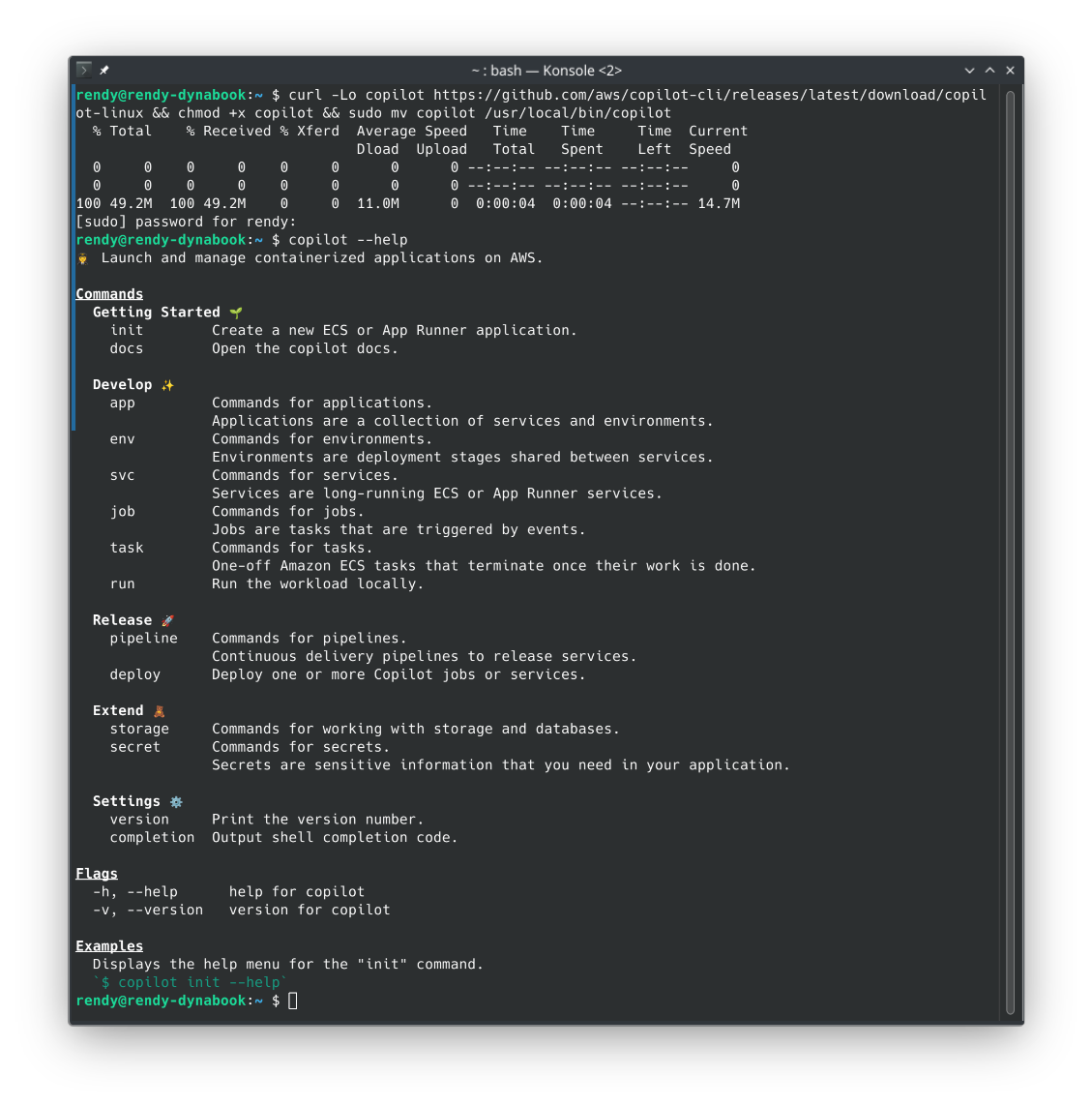The image size is (1092, 1106).
Task: Click the '-v, --version' flag
Action: click(x=147, y=910)
